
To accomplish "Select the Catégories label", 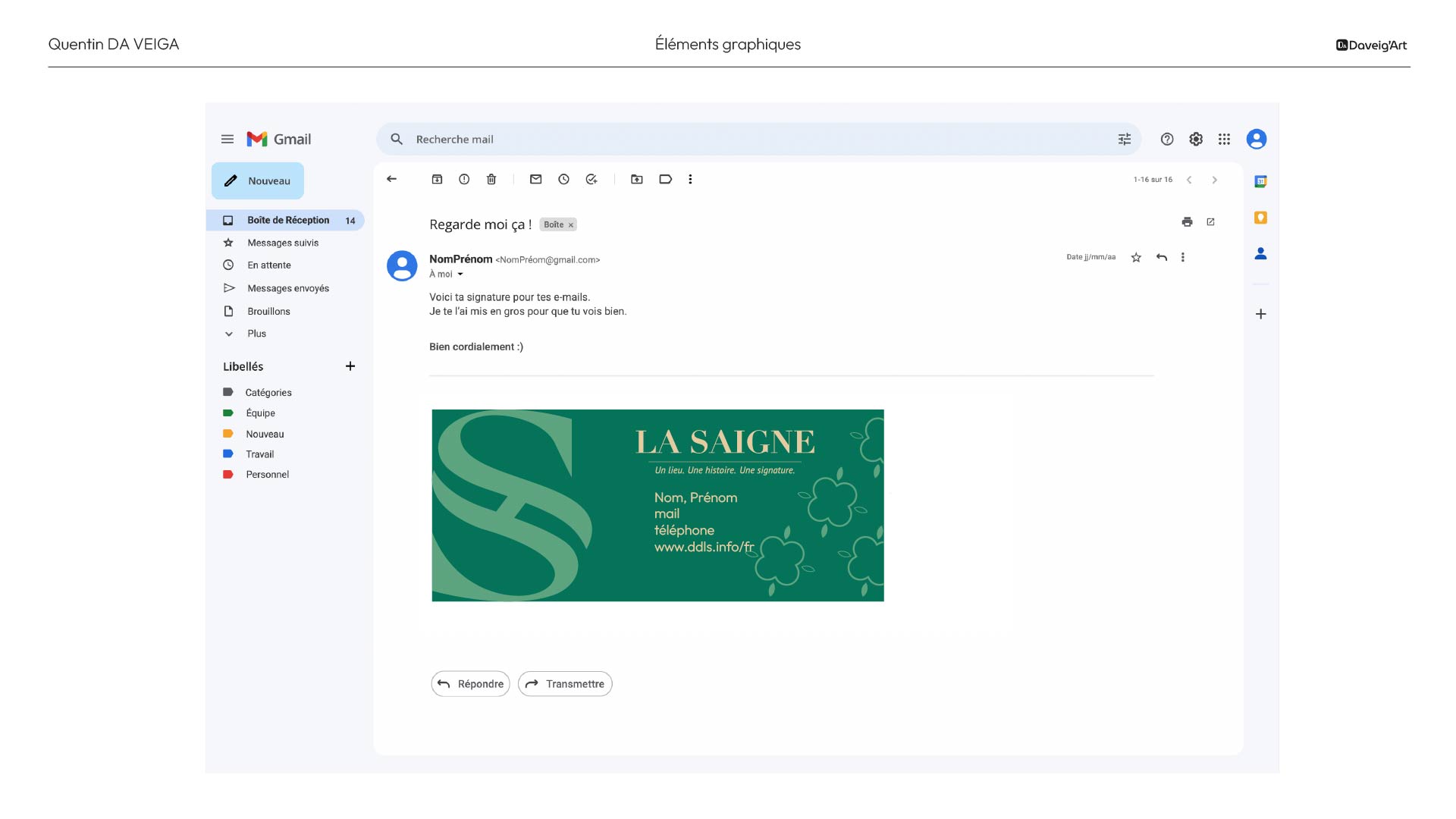I will [x=268, y=393].
